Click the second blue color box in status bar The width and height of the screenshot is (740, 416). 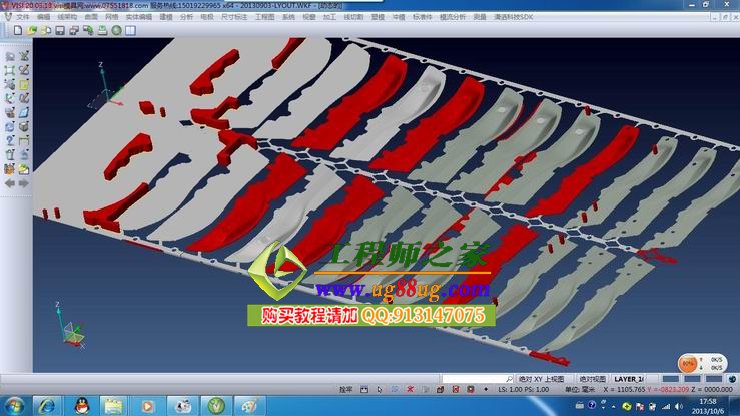click(692, 379)
